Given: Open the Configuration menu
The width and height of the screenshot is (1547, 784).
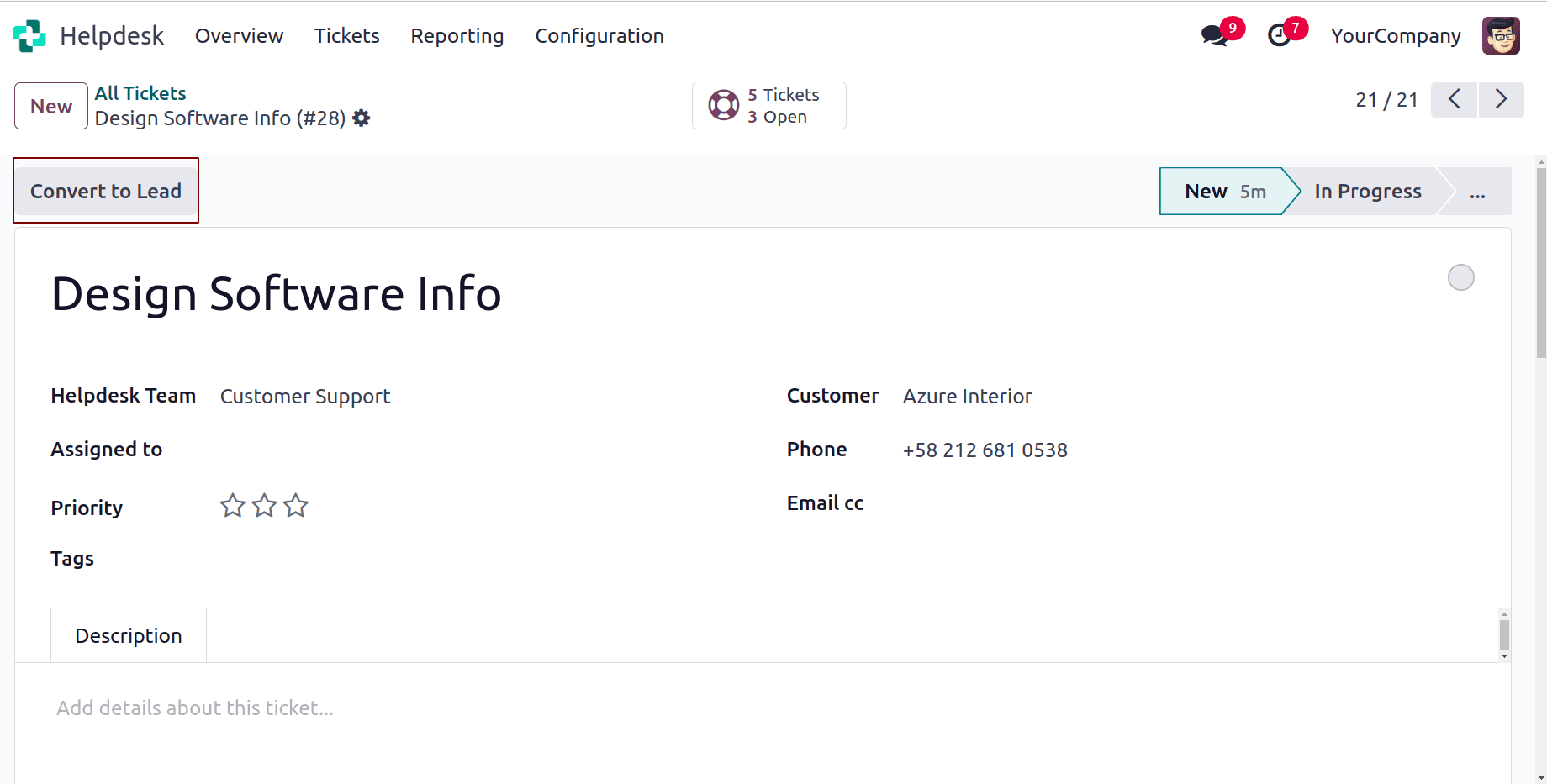Looking at the screenshot, I should click(x=599, y=35).
